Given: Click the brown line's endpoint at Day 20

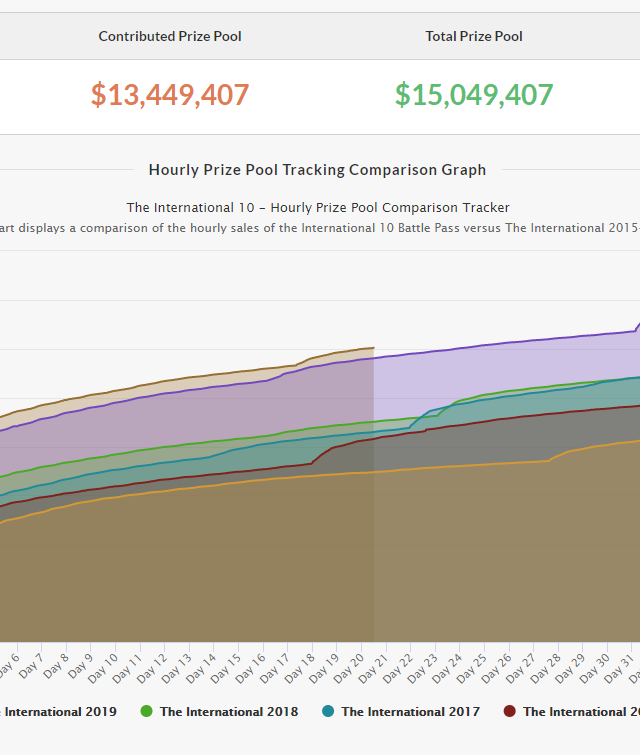Looking at the screenshot, I should [x=373, y=348].
